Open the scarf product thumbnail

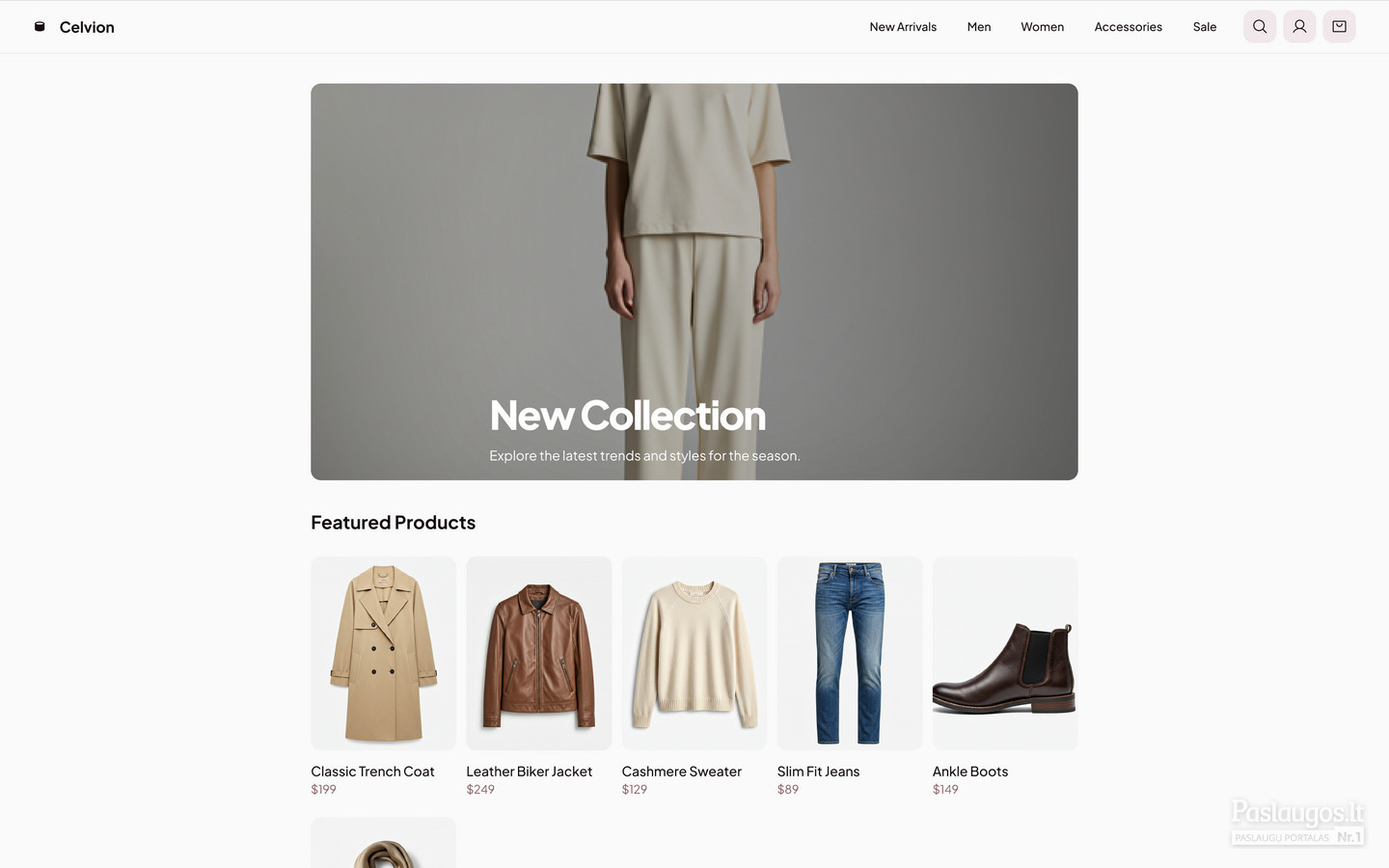[x=383, y=843]
